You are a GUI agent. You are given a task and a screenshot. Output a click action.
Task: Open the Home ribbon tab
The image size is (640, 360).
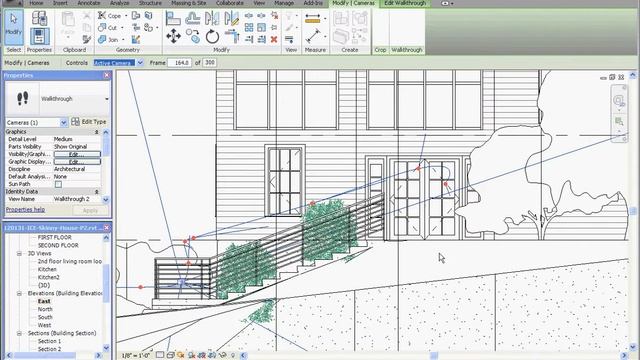[36, 3]
